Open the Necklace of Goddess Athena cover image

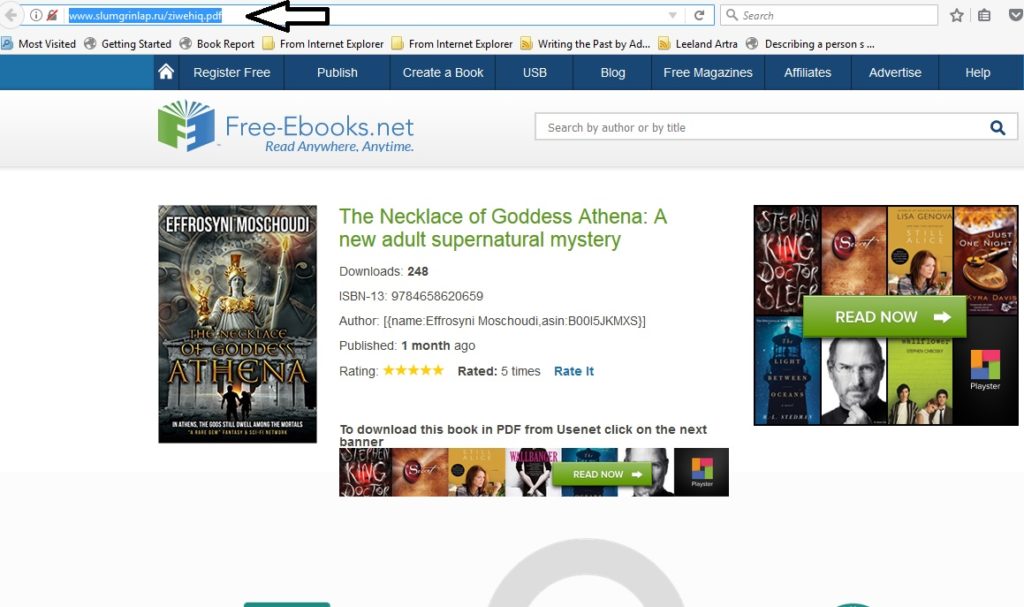238,324
